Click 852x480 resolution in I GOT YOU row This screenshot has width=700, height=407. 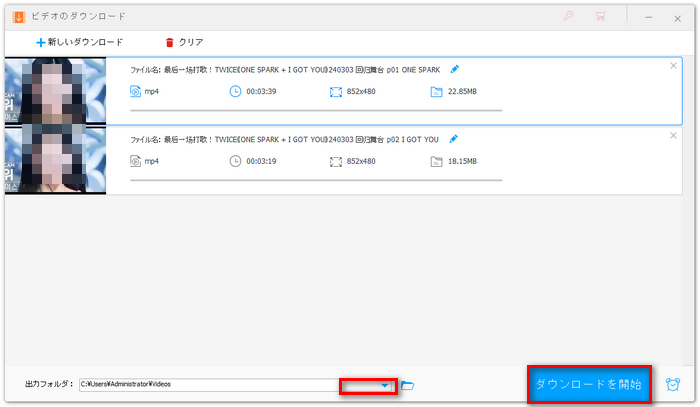pos(361,161)
